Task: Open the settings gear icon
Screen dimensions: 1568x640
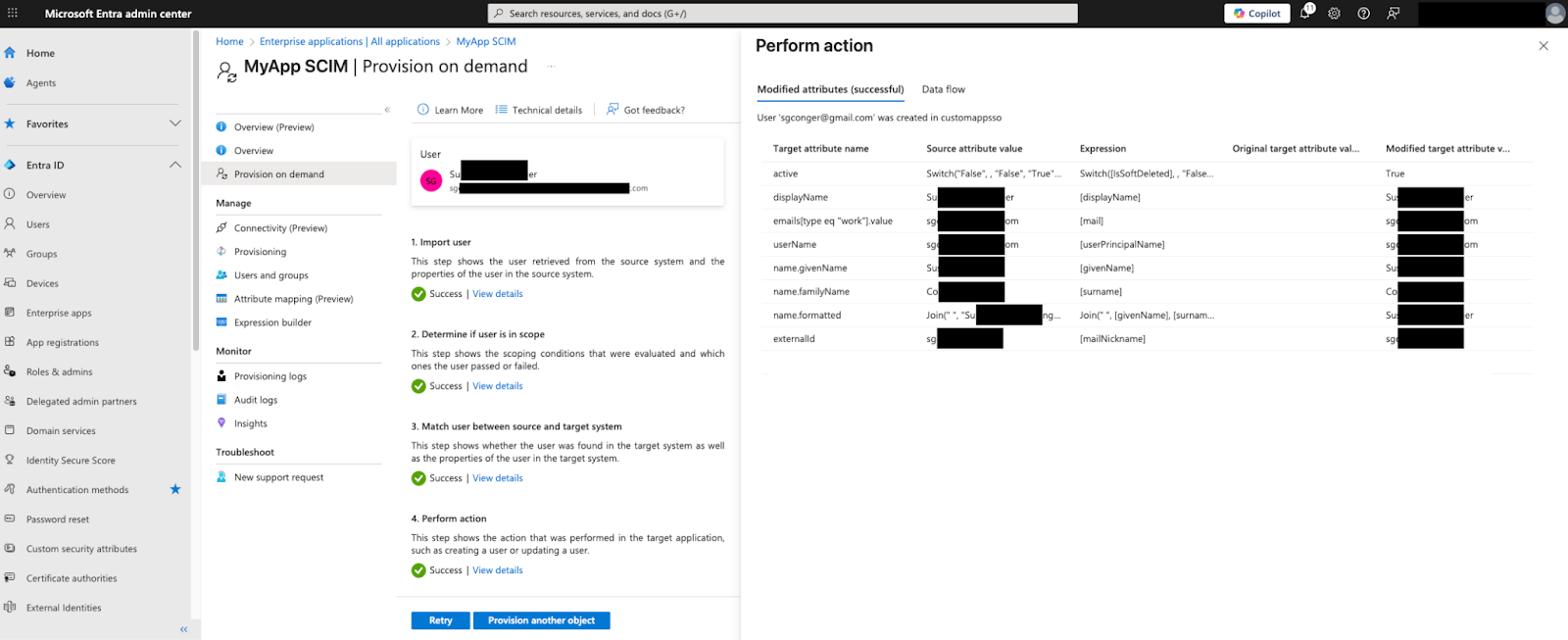Action: click(1334, 14)
